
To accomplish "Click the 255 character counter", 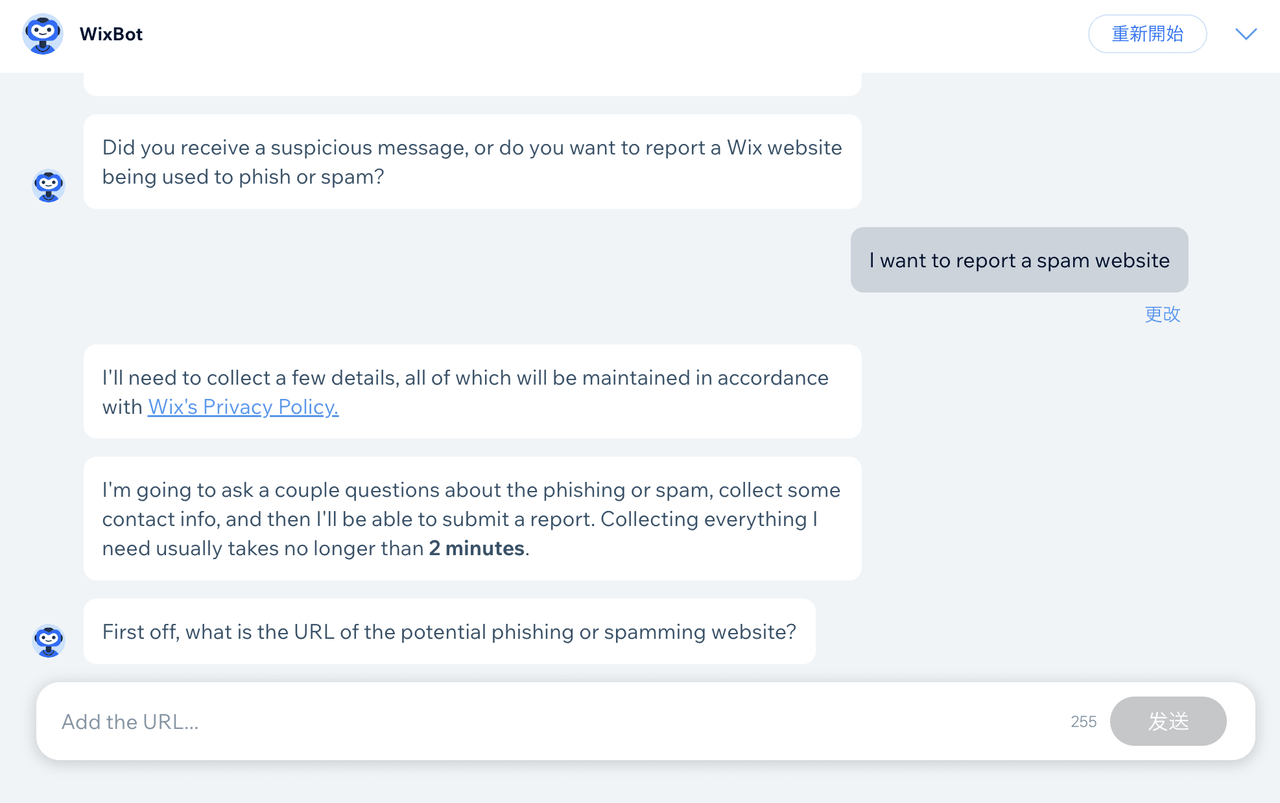I will (1083, 722).
